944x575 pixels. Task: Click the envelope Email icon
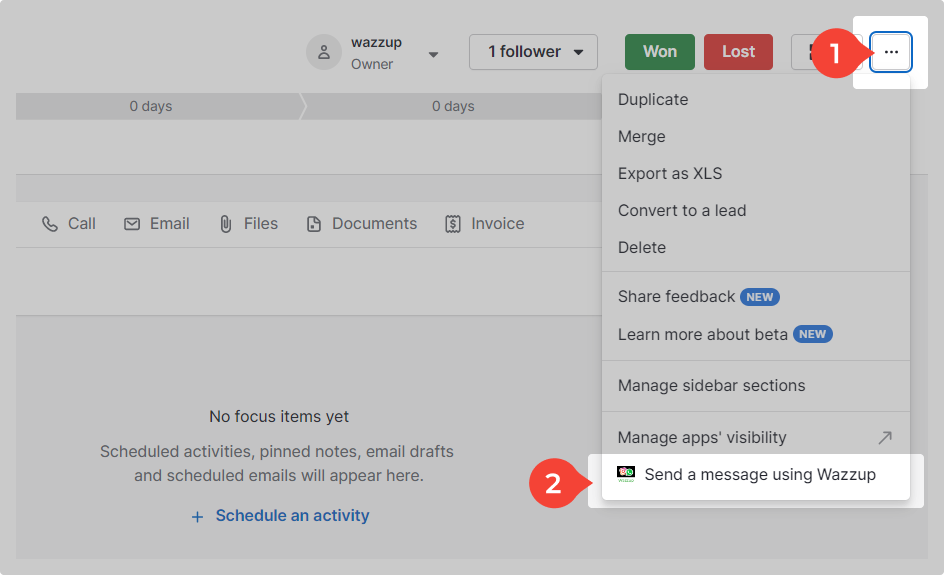point(132,224)
